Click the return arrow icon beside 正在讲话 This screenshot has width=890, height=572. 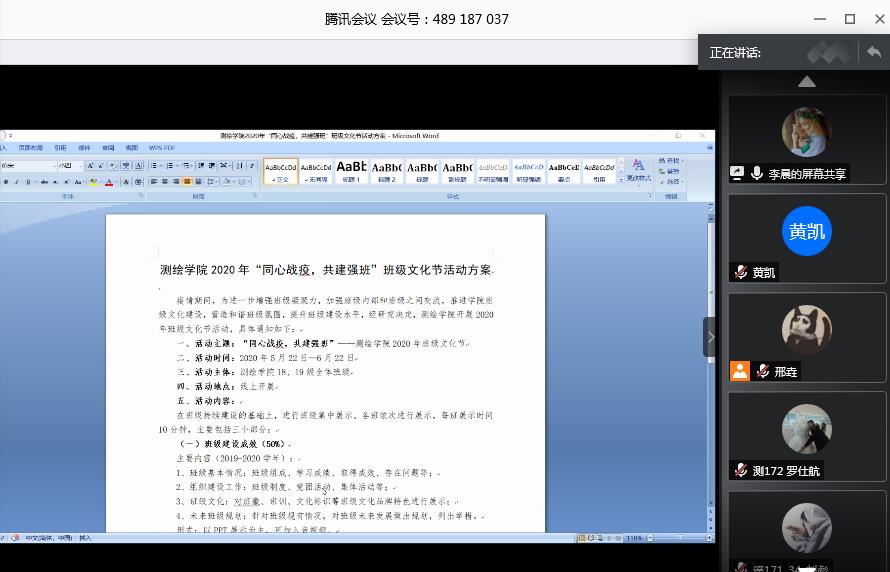click(874, 52)
